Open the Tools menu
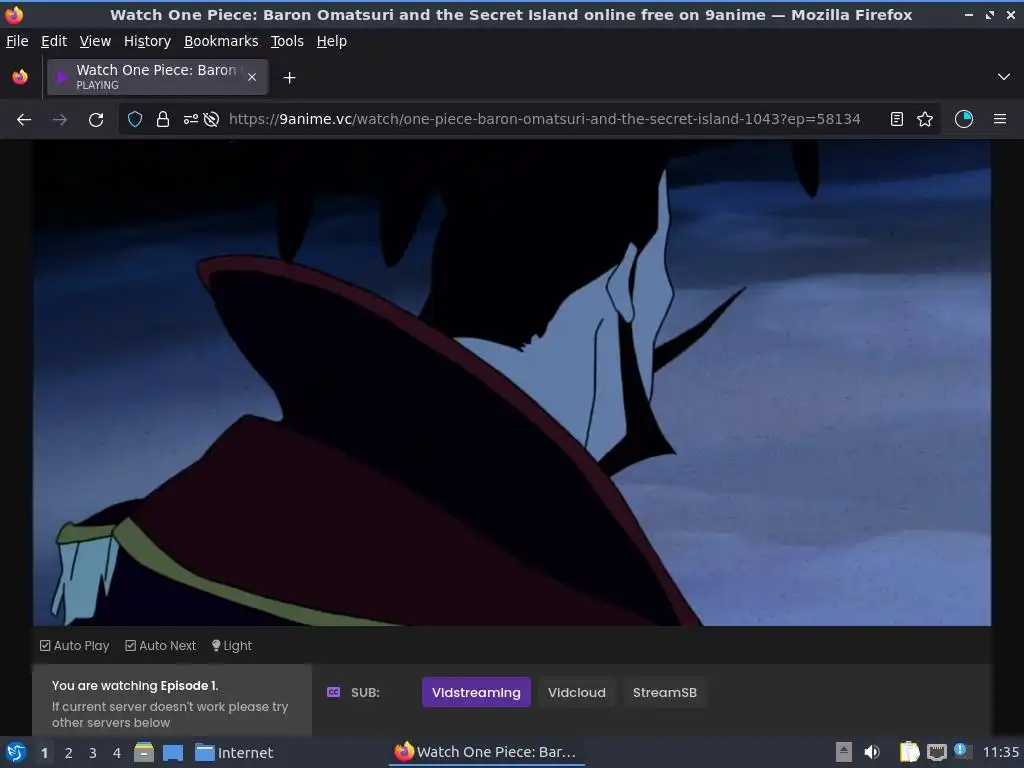Viewport: 1024px width, 768px height. pyautogui.click(x=287, y=41)
